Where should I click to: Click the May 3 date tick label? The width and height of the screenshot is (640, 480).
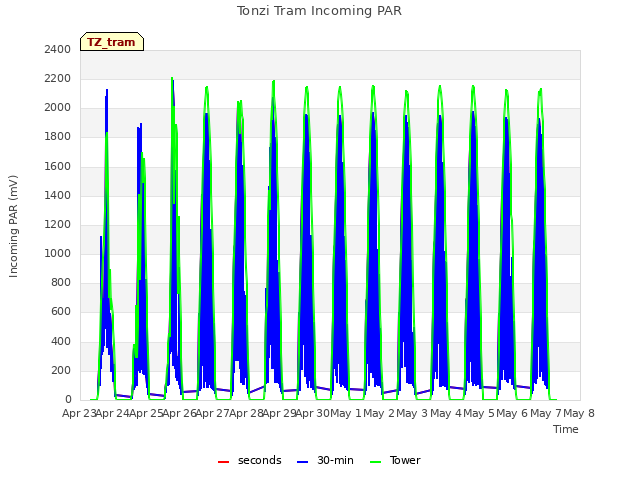coord(413,413)
